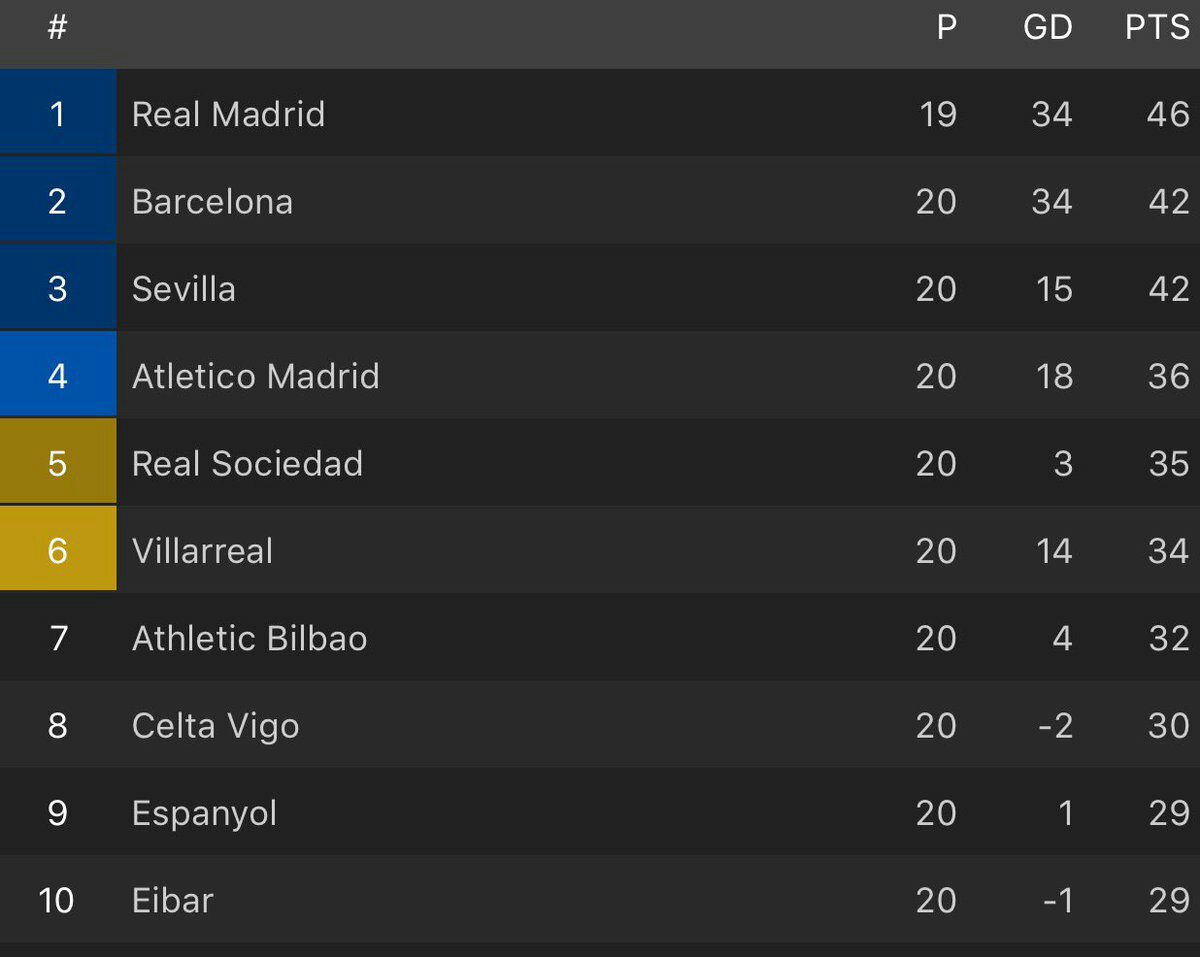Tap Eibar in tenth place
1200x957 pixels.
coord(173,900)
